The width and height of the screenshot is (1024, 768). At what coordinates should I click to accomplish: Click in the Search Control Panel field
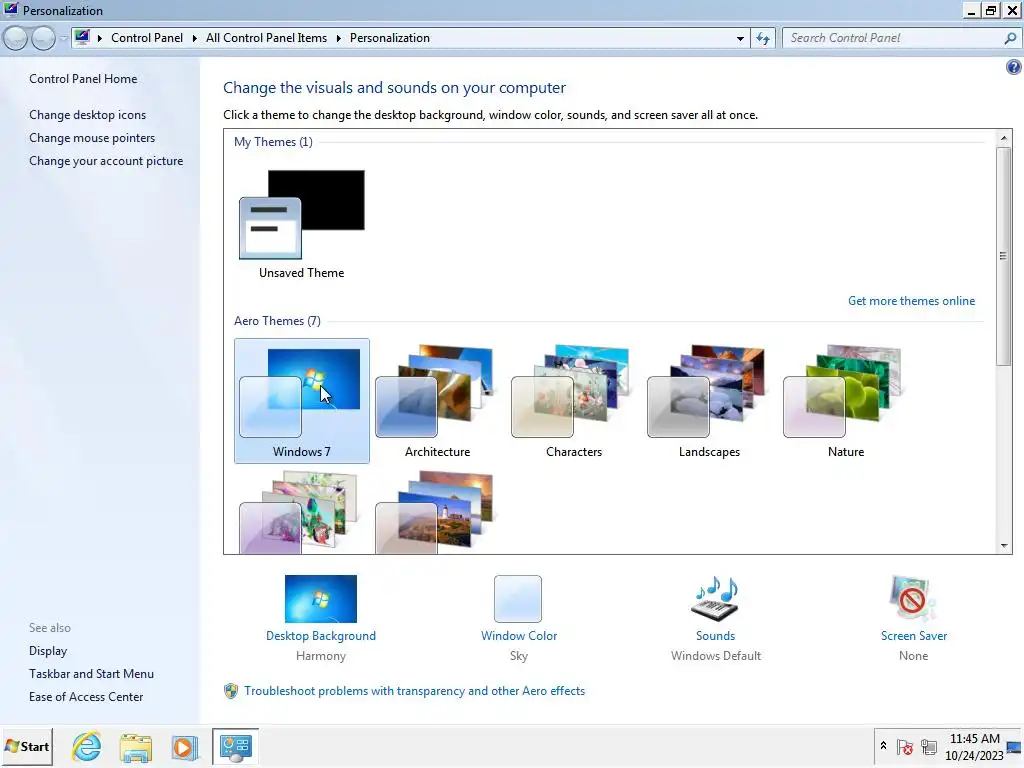pyautogui.click(x=892, y=38)
